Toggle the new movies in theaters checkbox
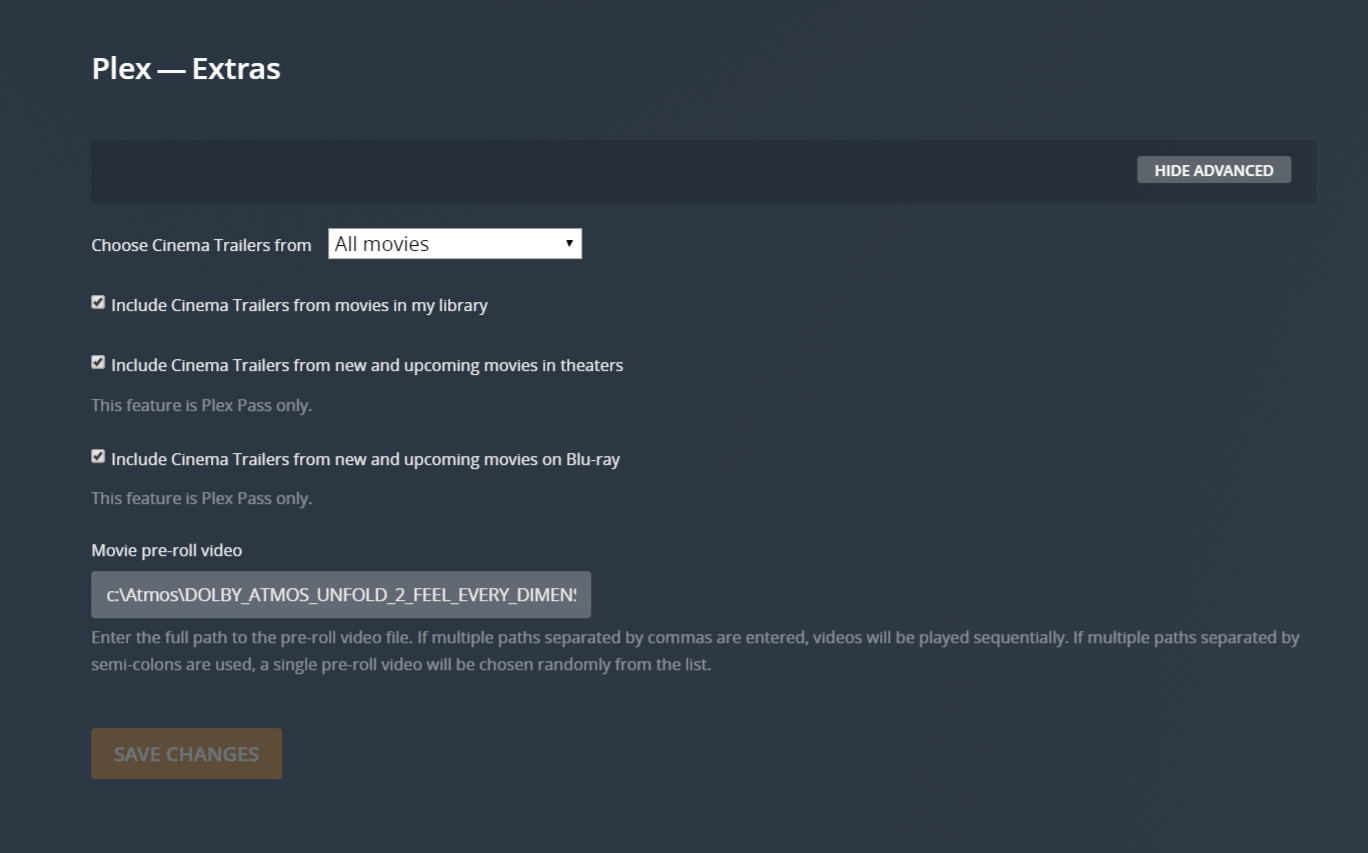 click(98, 362)
